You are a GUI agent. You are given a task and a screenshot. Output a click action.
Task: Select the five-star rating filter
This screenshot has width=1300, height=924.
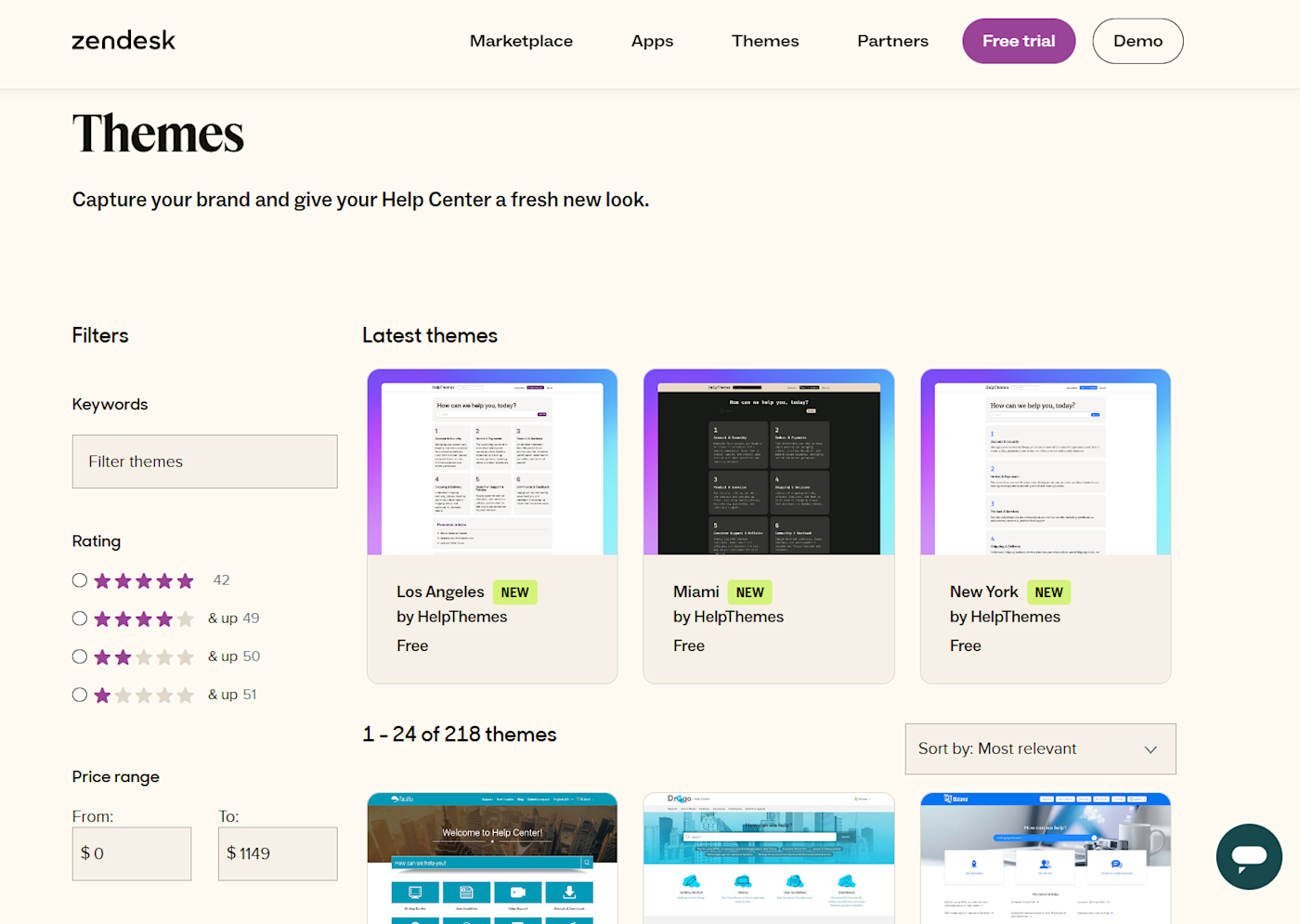pyautogui.click(x=80, y=580)
